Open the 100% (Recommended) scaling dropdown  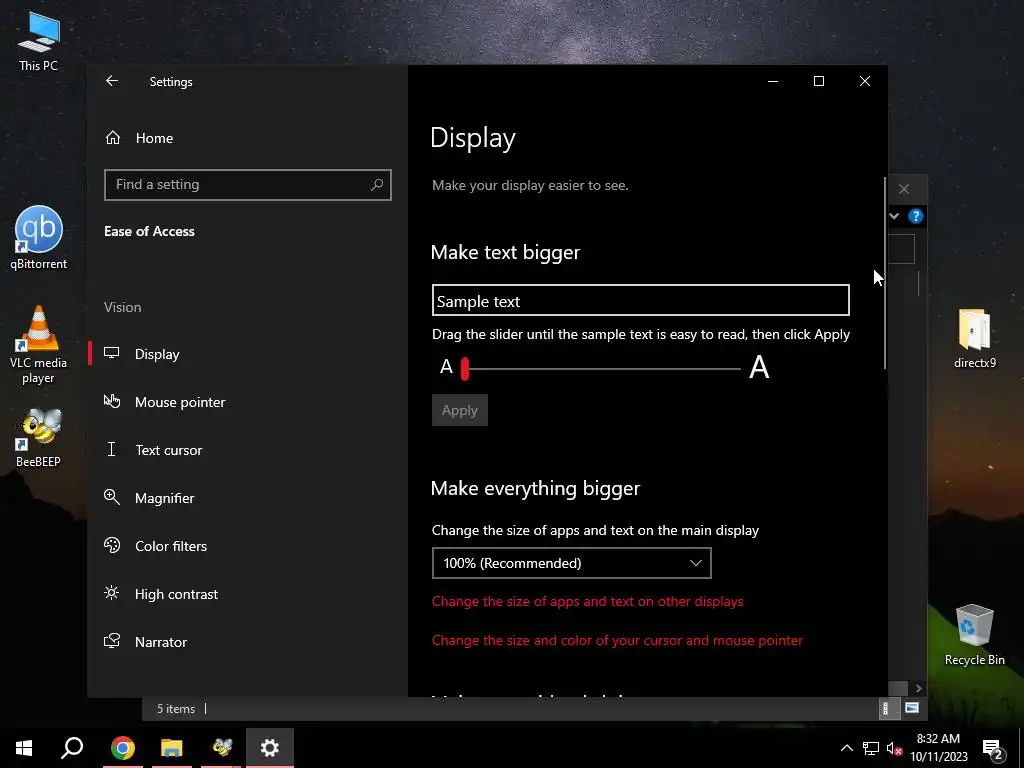click(x=571, y=563)
